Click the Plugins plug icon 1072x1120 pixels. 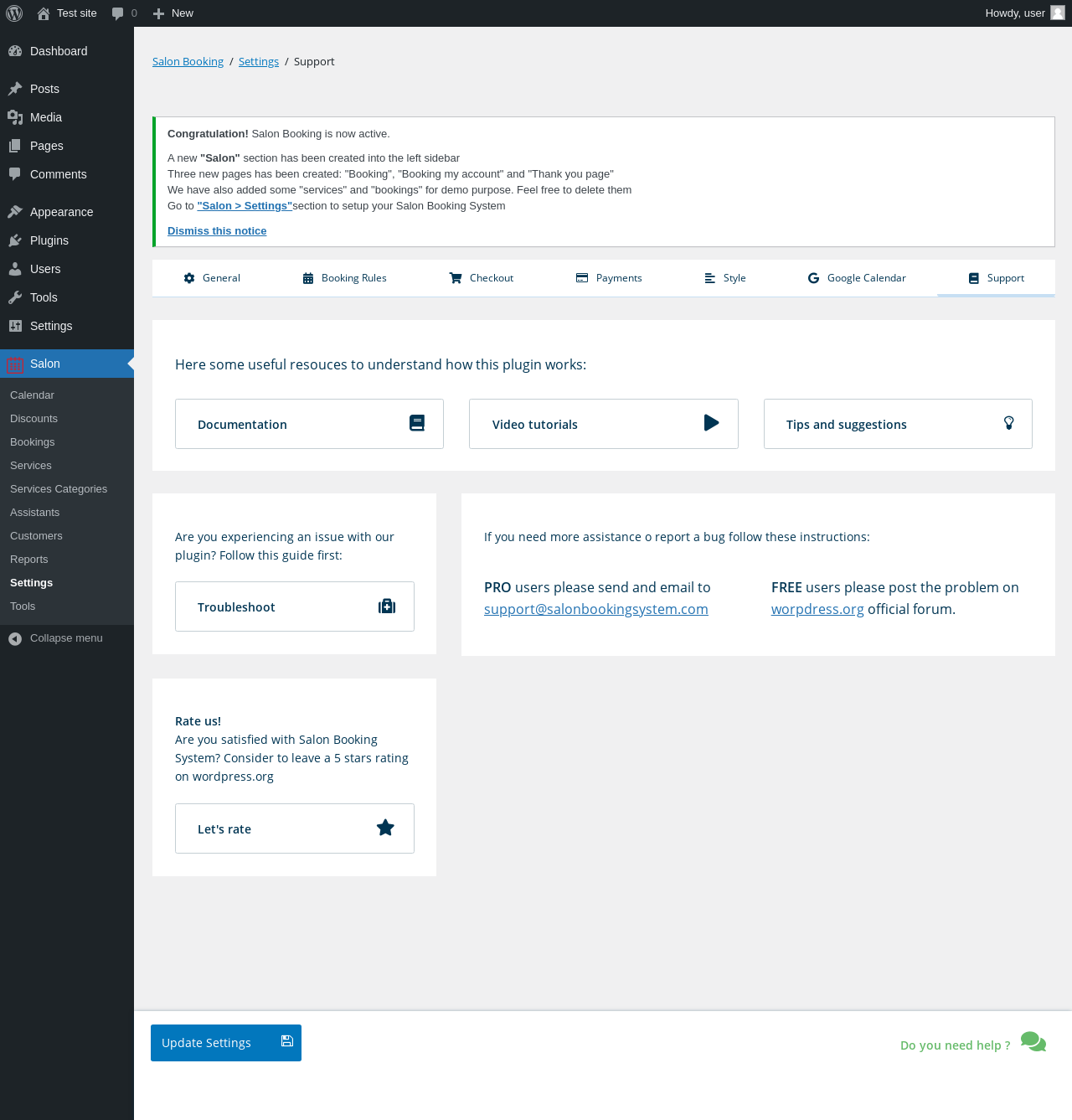[15, 240]
